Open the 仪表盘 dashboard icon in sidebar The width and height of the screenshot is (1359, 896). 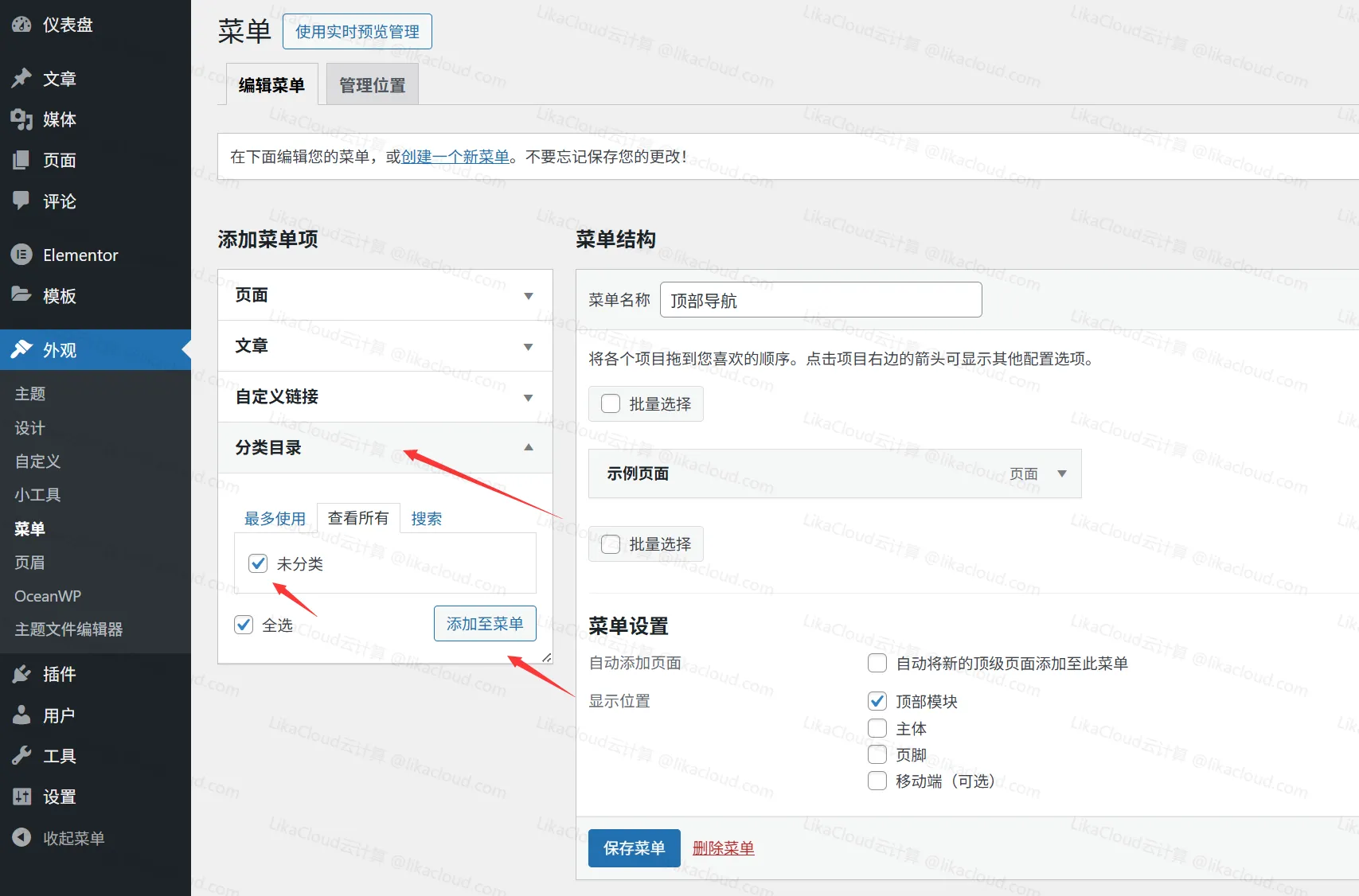(x=21, y=25)
